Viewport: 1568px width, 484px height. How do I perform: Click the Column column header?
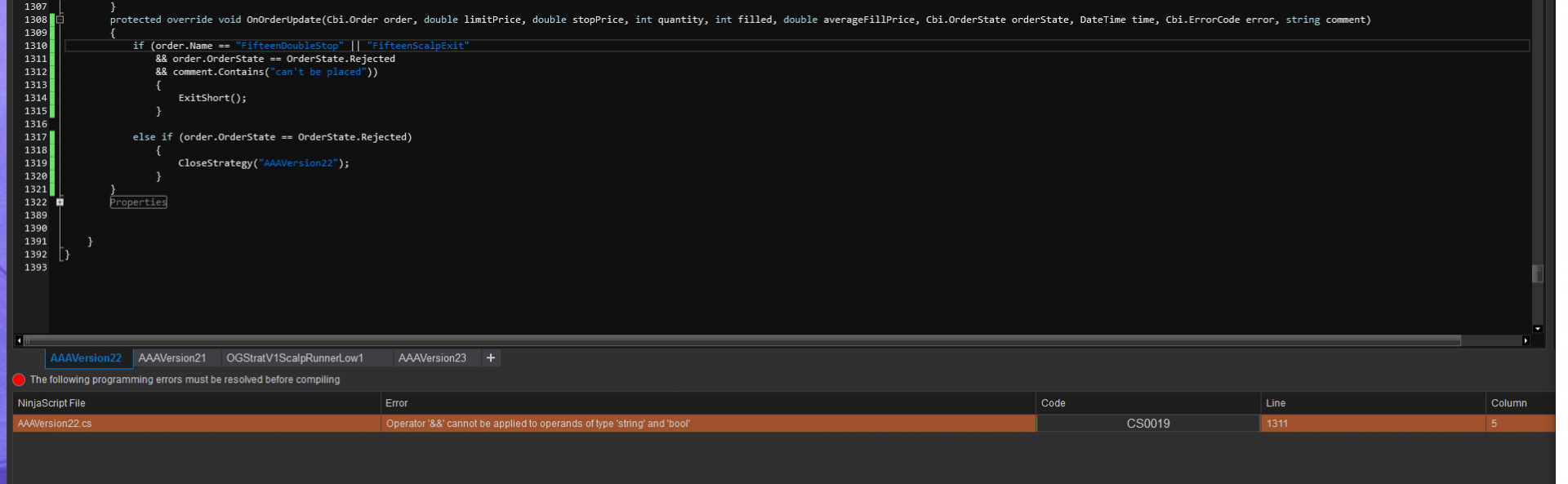[x=1520, y=403]
